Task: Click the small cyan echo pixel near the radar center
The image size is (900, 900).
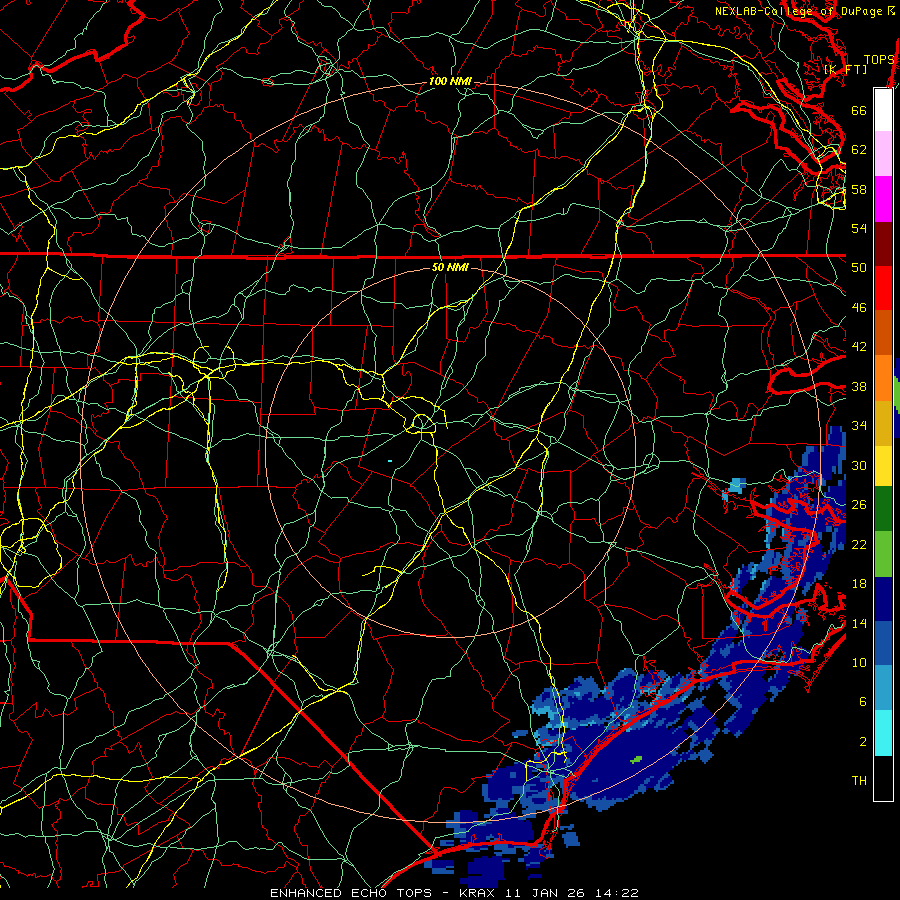Action: click(390, 461)
